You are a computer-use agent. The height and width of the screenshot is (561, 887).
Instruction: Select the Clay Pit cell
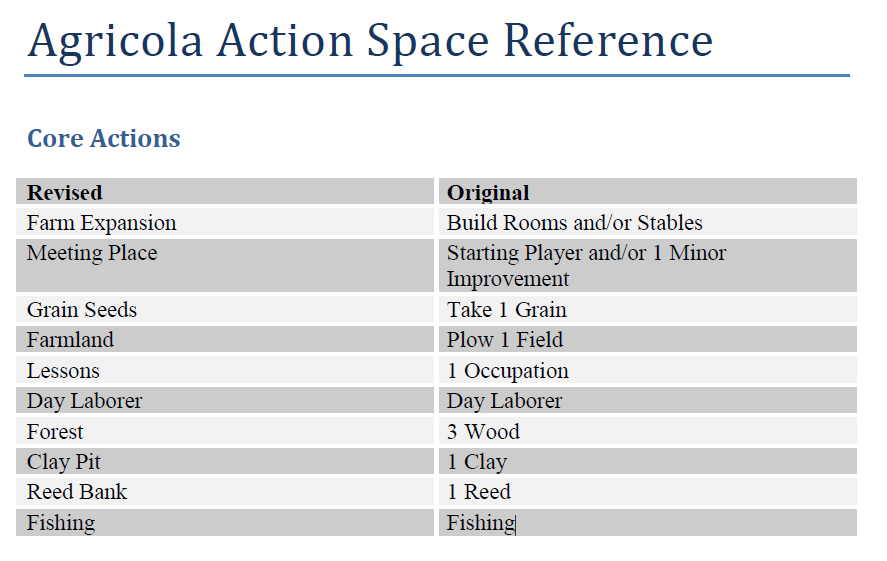click(x=225, y=461)
